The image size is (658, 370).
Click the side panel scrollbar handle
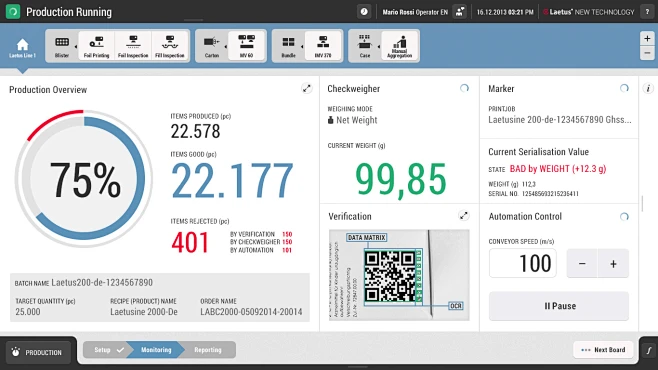click(x=642, y=203)
